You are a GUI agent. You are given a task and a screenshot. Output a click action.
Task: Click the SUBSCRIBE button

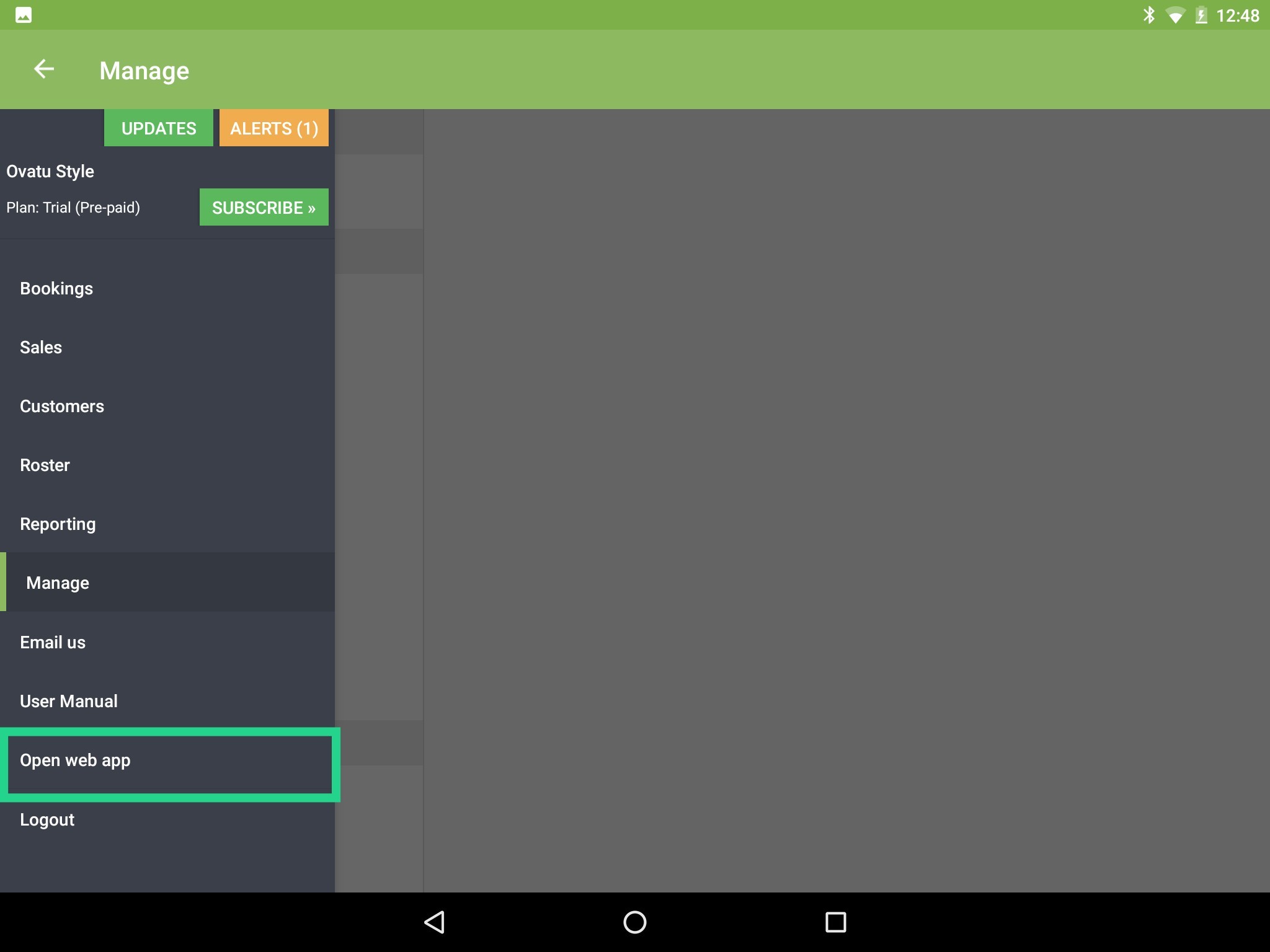(x=264, y=207)
